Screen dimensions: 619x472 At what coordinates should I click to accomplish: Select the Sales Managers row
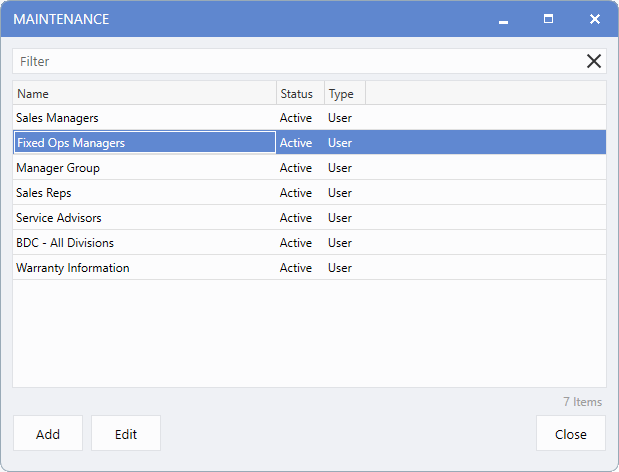(x=310, y=118)
